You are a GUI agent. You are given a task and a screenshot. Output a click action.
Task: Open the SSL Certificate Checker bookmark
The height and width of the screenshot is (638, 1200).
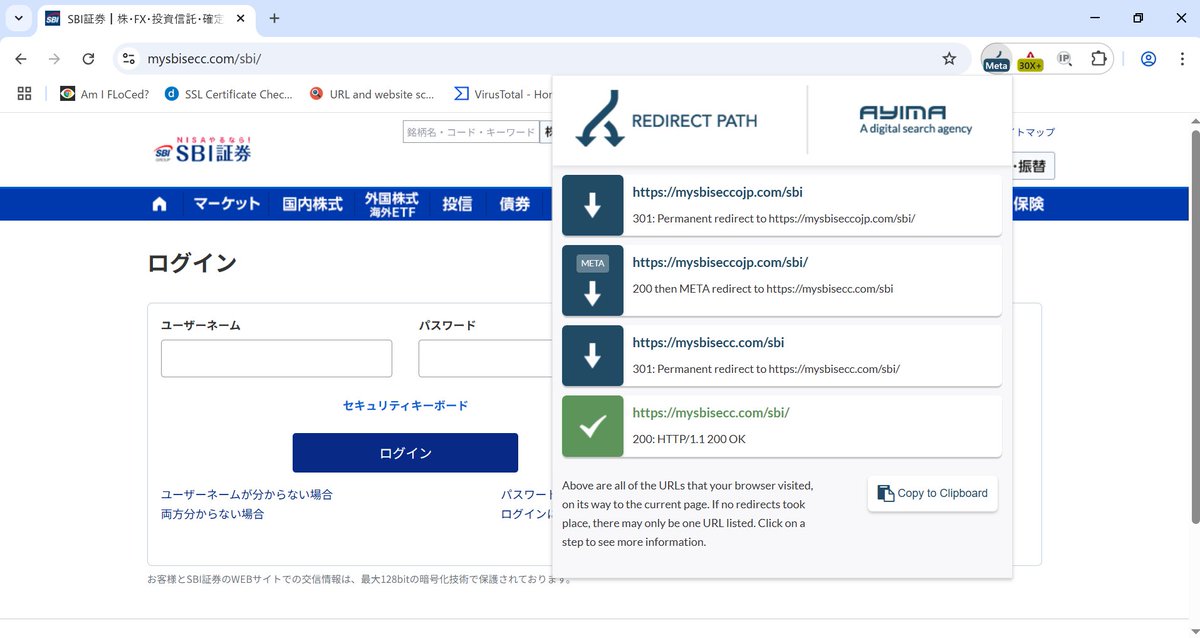click(x=228, y=94)
